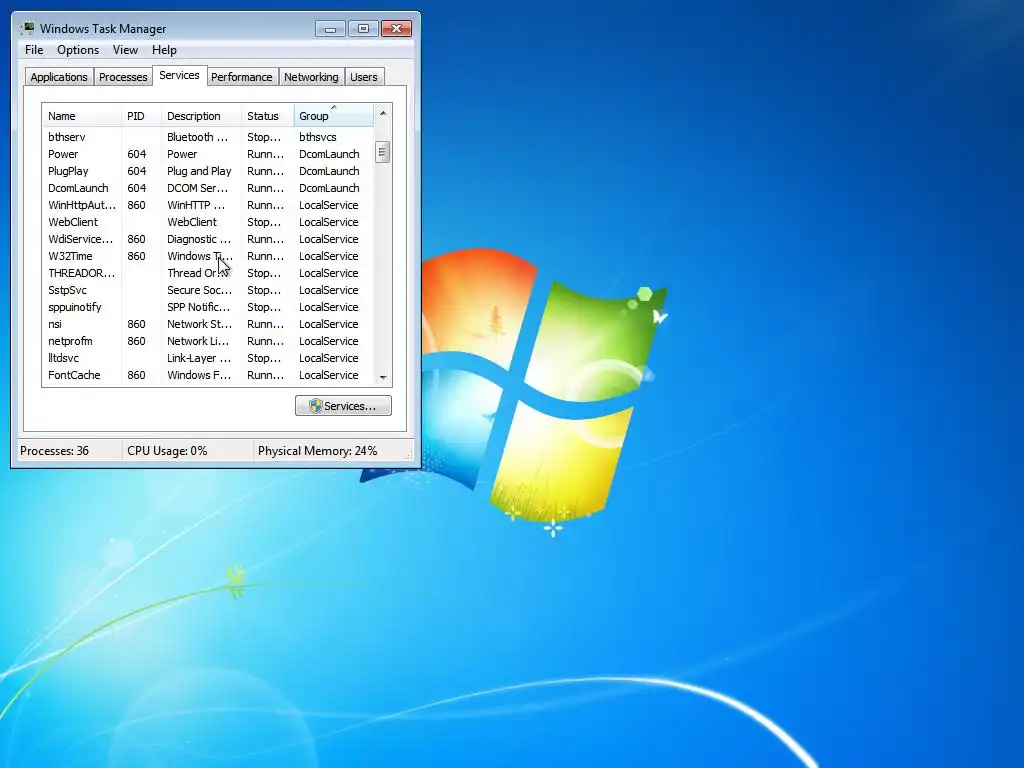The image size is (1024, 768).
Task: Click the Windows F... description cell
Action: point(199,375)
